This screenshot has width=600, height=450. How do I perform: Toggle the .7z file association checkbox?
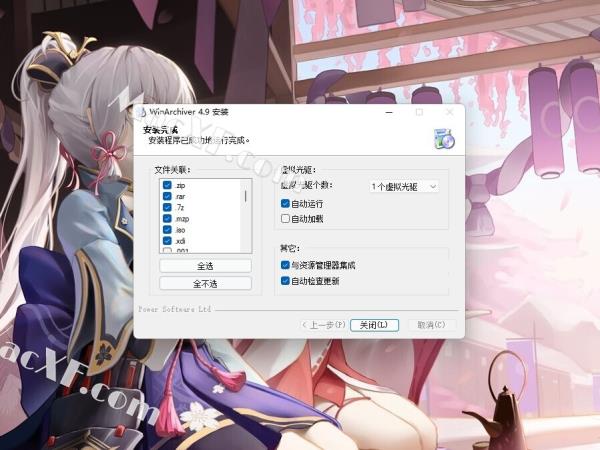click(x=167, y=207)
